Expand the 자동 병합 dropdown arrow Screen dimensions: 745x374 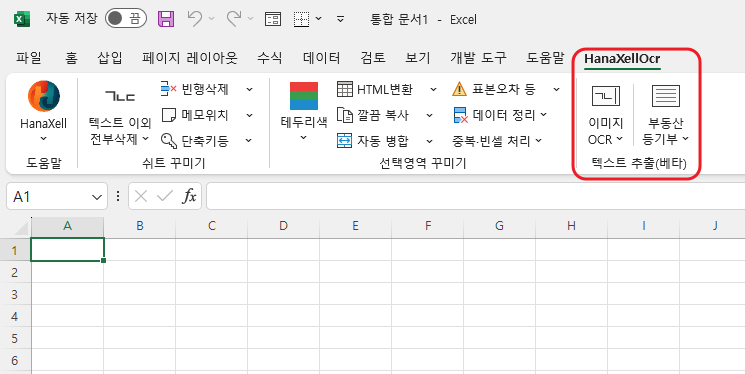(x=430, y=141)
